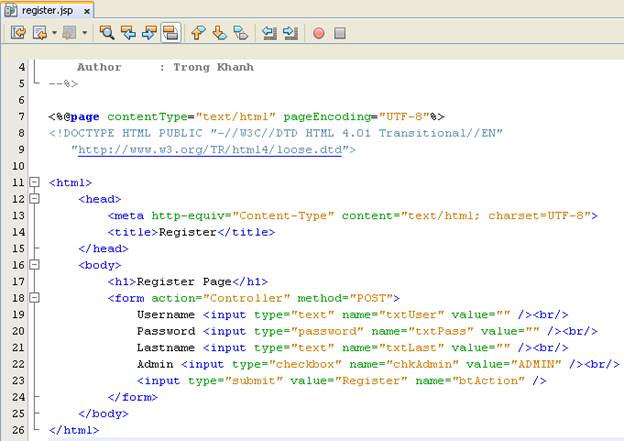The height and width of the screenshot is (441, 624).
Task: Click the "Password" label on line 20
Action: (x=166, y=331)
